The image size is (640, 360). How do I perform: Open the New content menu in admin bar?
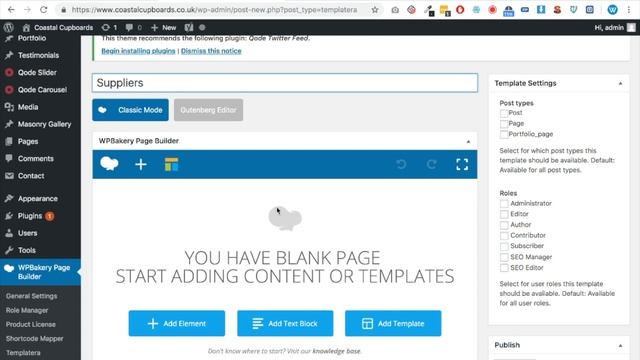coord(164,27)
